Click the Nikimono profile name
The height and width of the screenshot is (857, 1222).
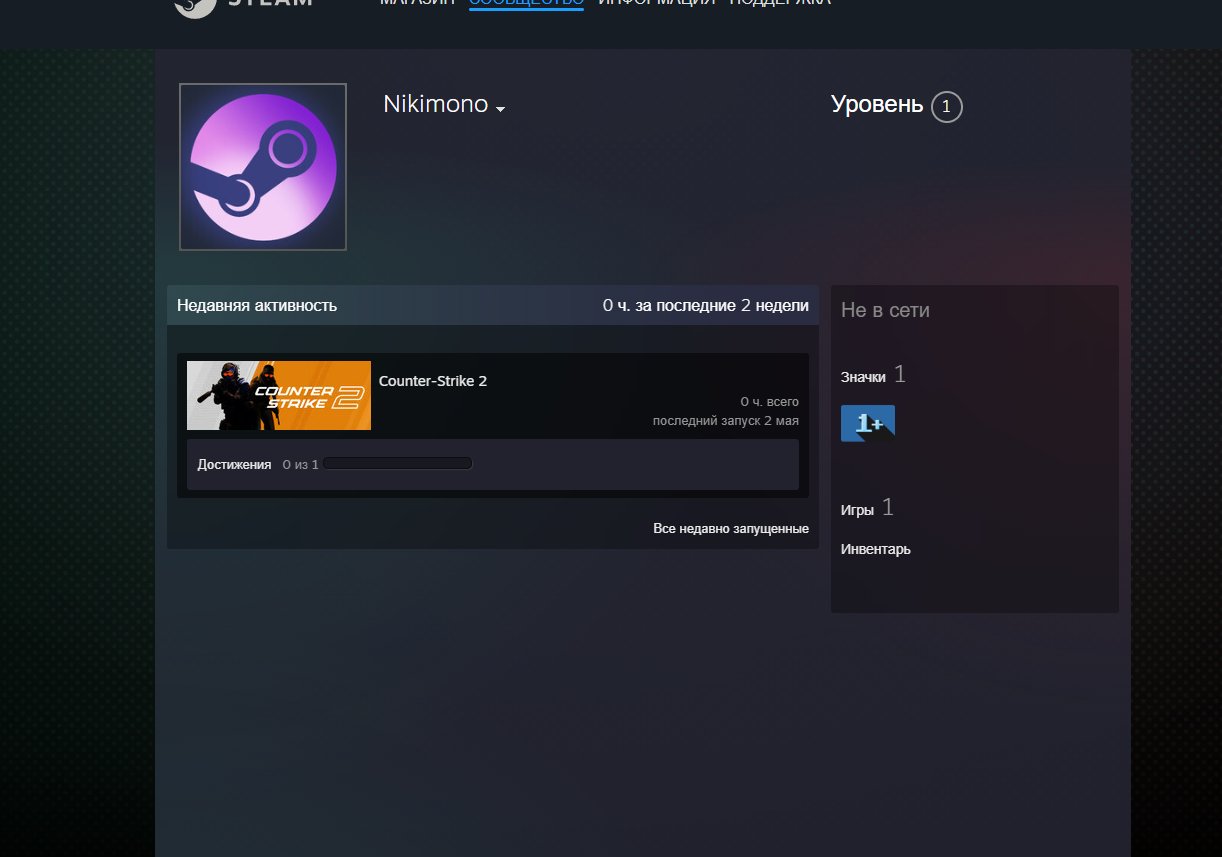click(x=436, y=104)
